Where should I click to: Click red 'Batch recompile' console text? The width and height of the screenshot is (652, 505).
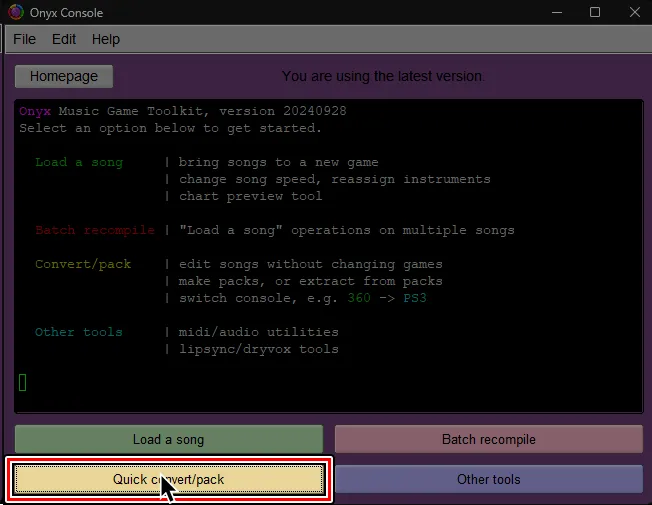pyautogui.click(x=95, y=230)
